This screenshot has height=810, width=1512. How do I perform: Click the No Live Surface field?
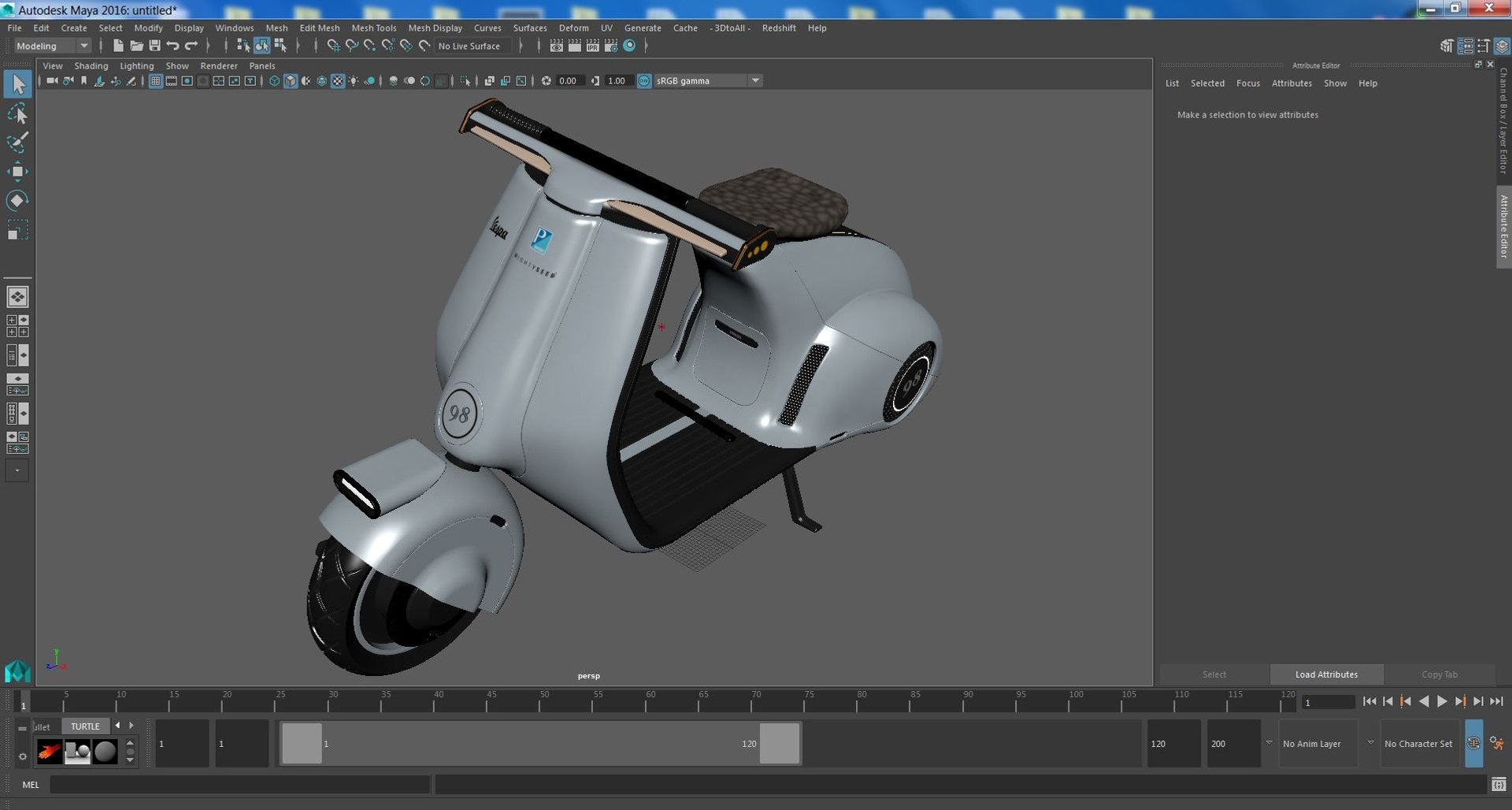473,46
